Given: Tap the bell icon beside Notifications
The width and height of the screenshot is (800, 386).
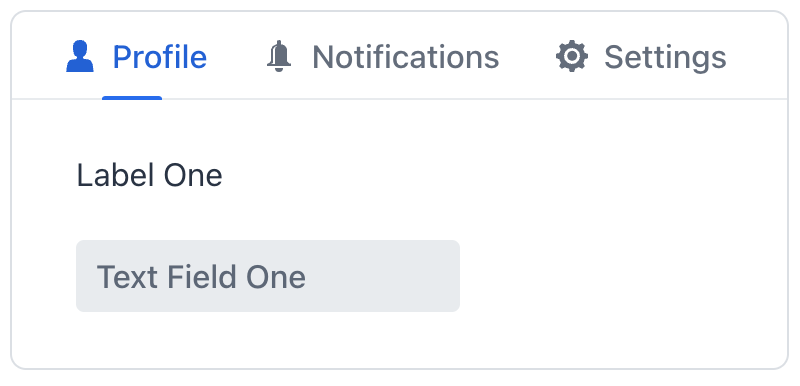Looking at the screenshot, I should (x=279, y=57).
